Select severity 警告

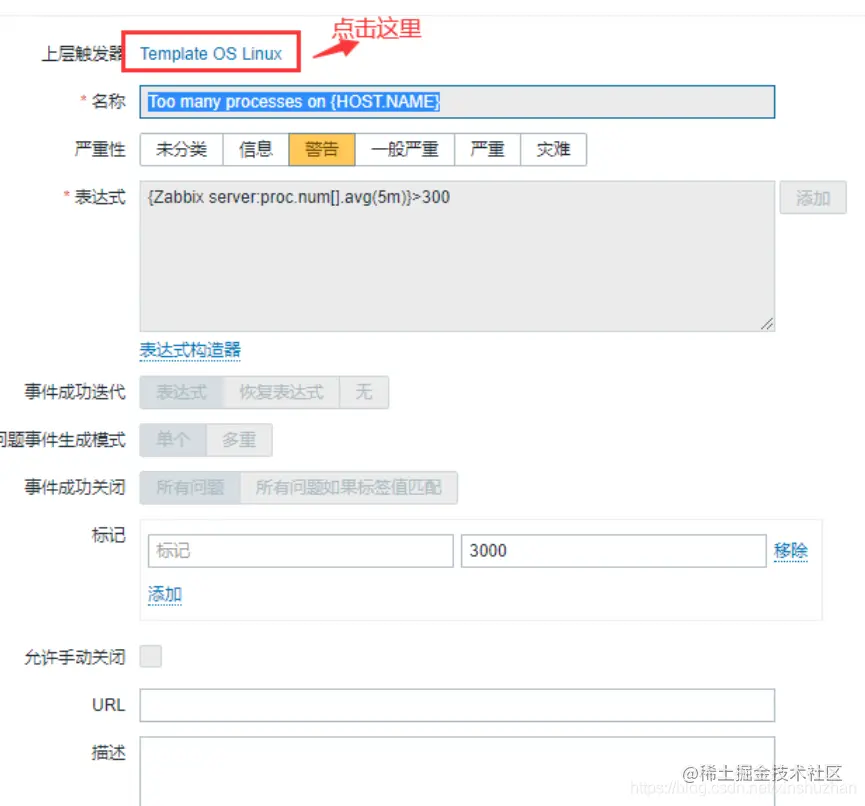click(322, 149)
